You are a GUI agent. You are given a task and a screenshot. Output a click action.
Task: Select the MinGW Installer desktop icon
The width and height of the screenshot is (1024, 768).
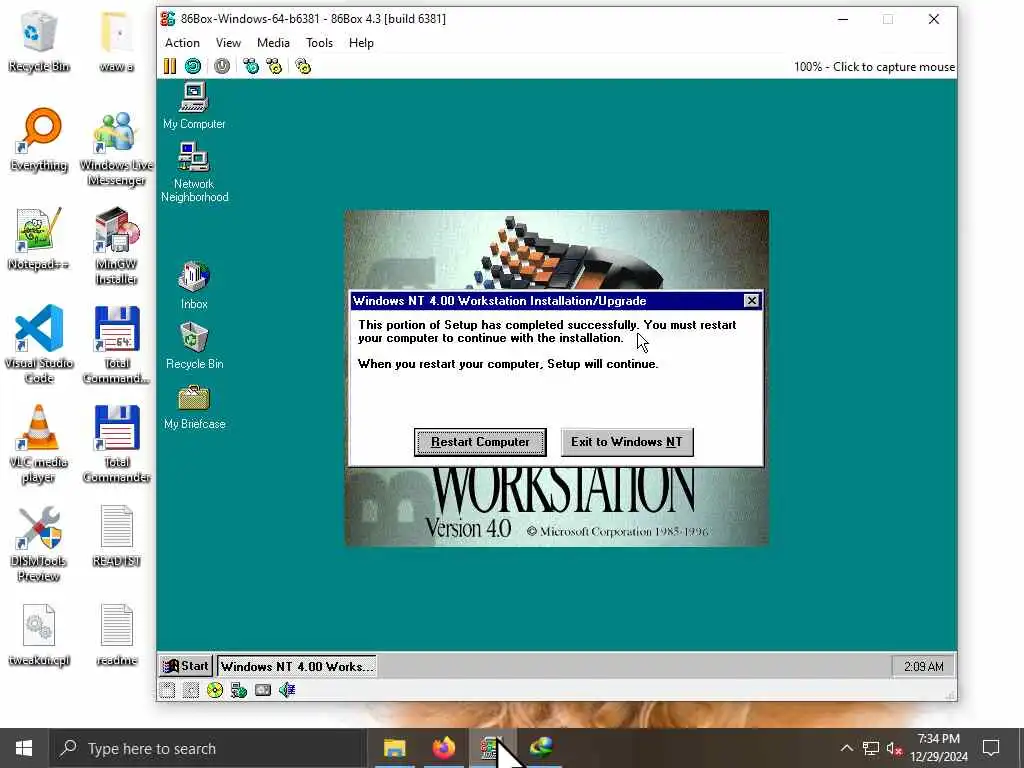click(116, 247)
